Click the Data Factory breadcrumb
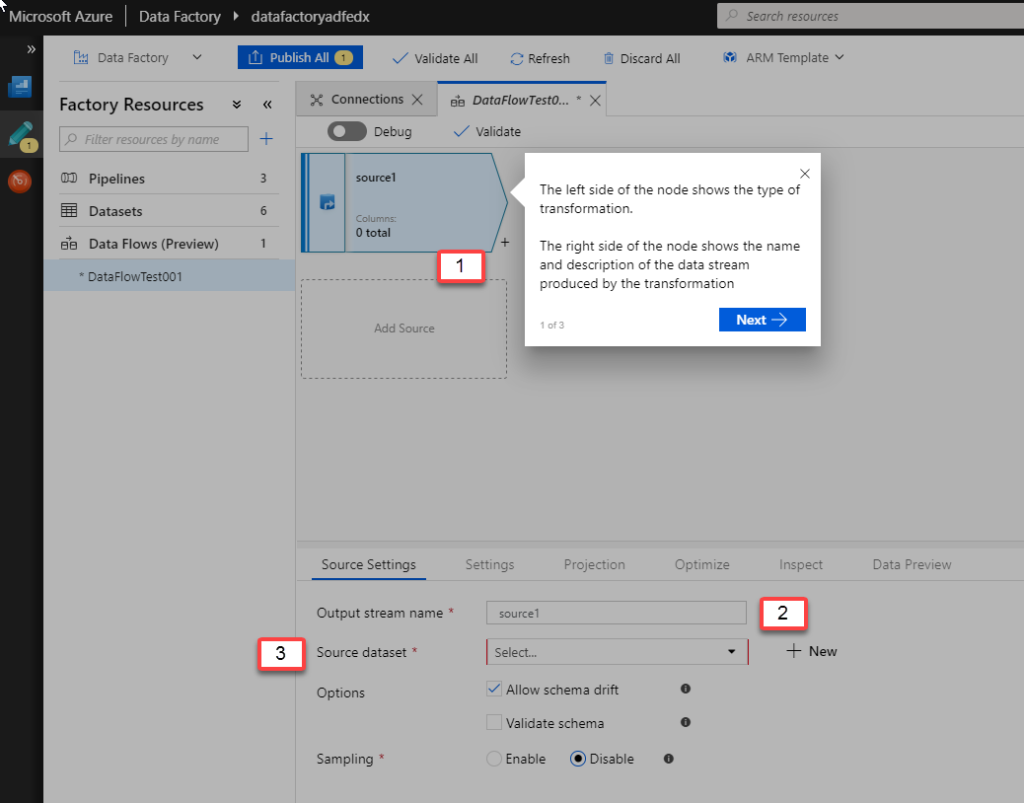Viewport: 1024px width, 803px height. coord(180,16)
